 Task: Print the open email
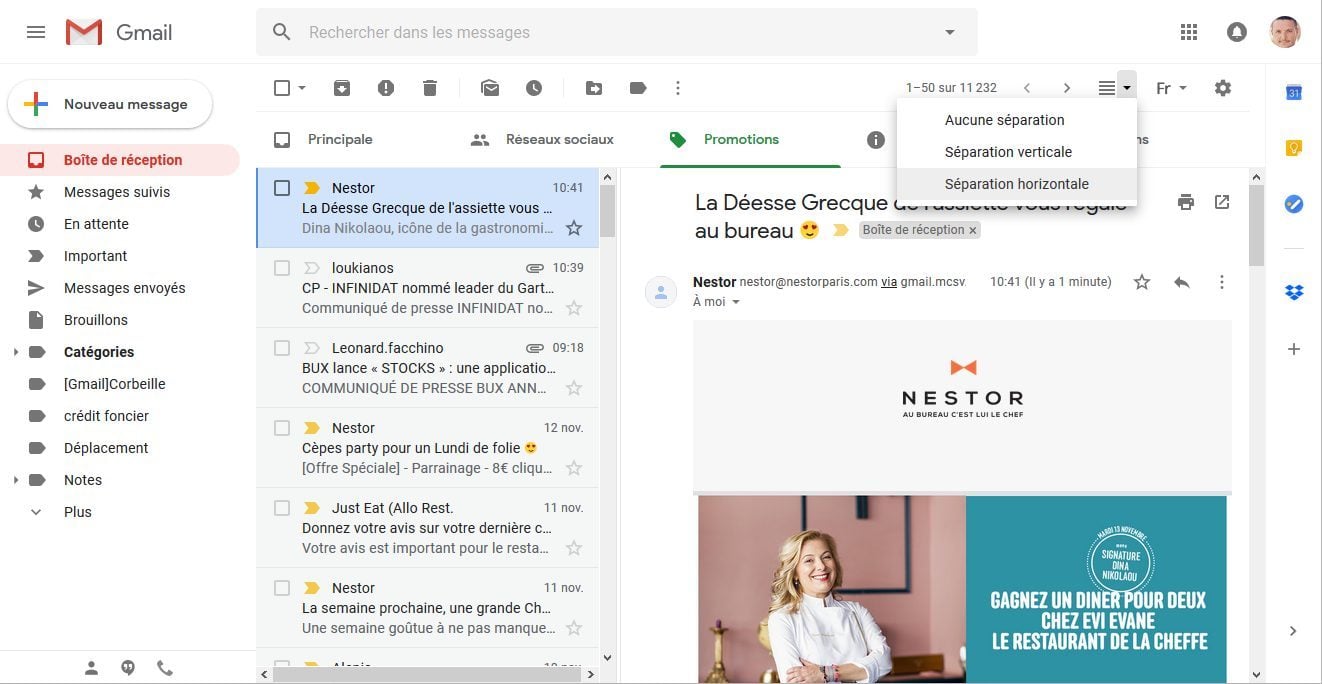pos(1186,202)
